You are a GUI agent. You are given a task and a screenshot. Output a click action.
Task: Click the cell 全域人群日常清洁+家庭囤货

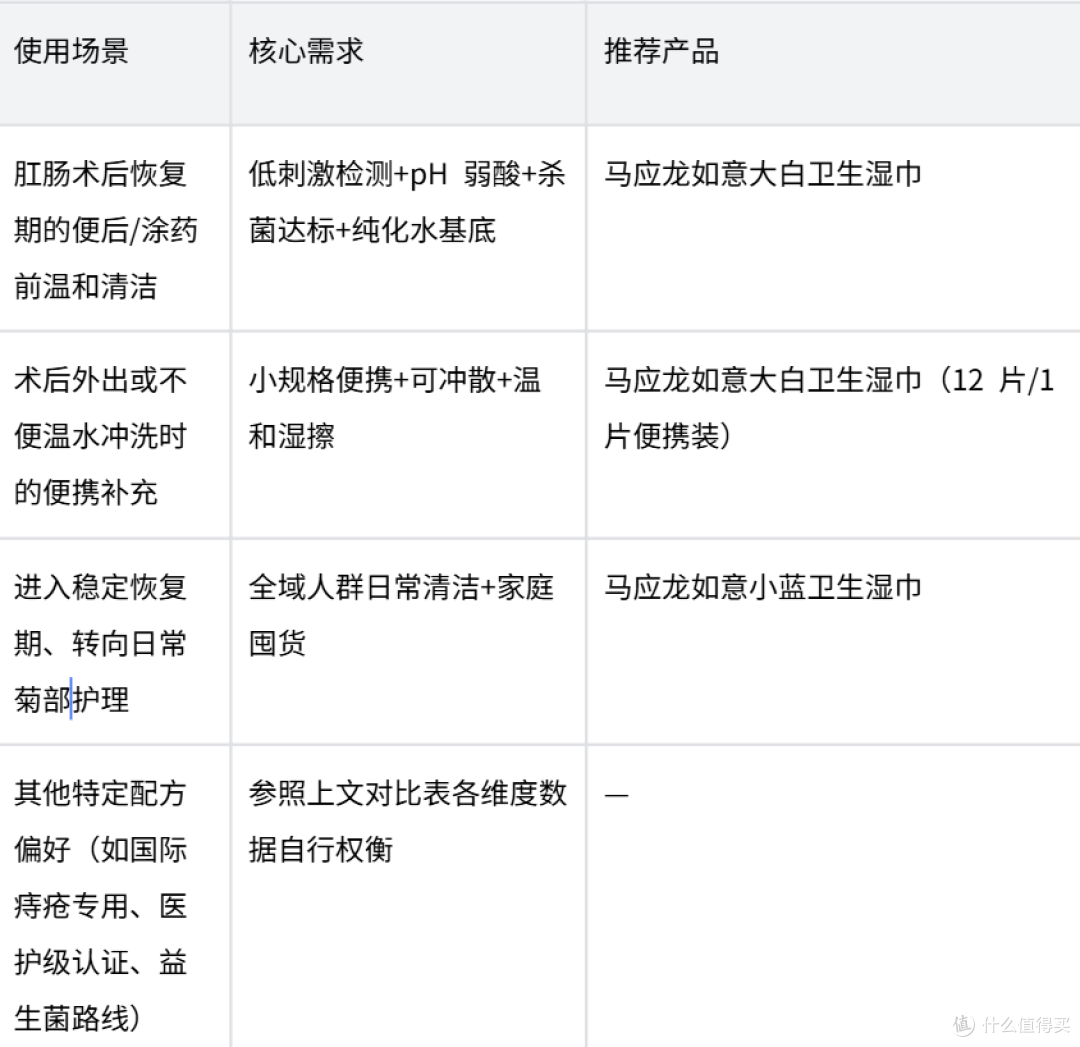[408, 642]
